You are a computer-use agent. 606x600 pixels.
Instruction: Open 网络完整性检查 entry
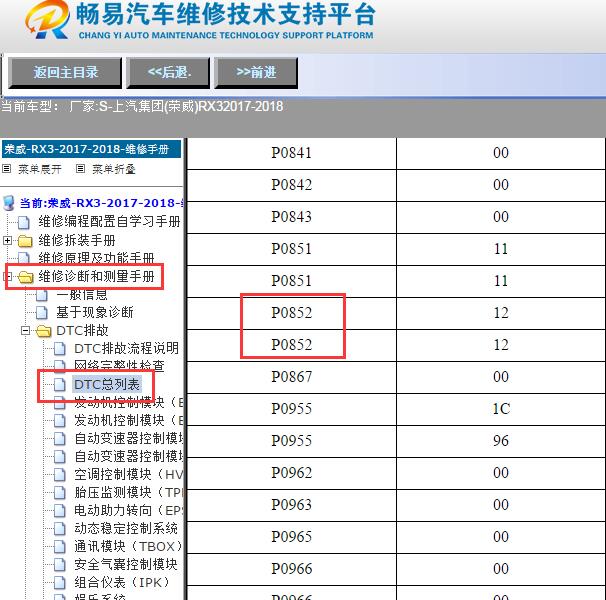coord(119,366)
